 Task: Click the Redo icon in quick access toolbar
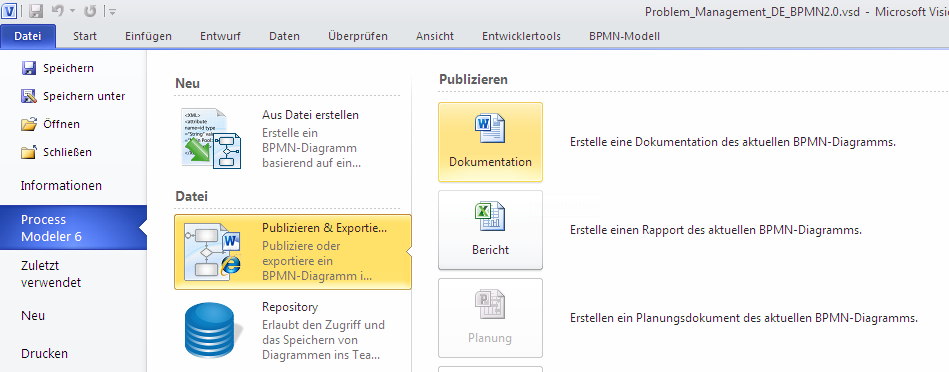click(90, 11)
